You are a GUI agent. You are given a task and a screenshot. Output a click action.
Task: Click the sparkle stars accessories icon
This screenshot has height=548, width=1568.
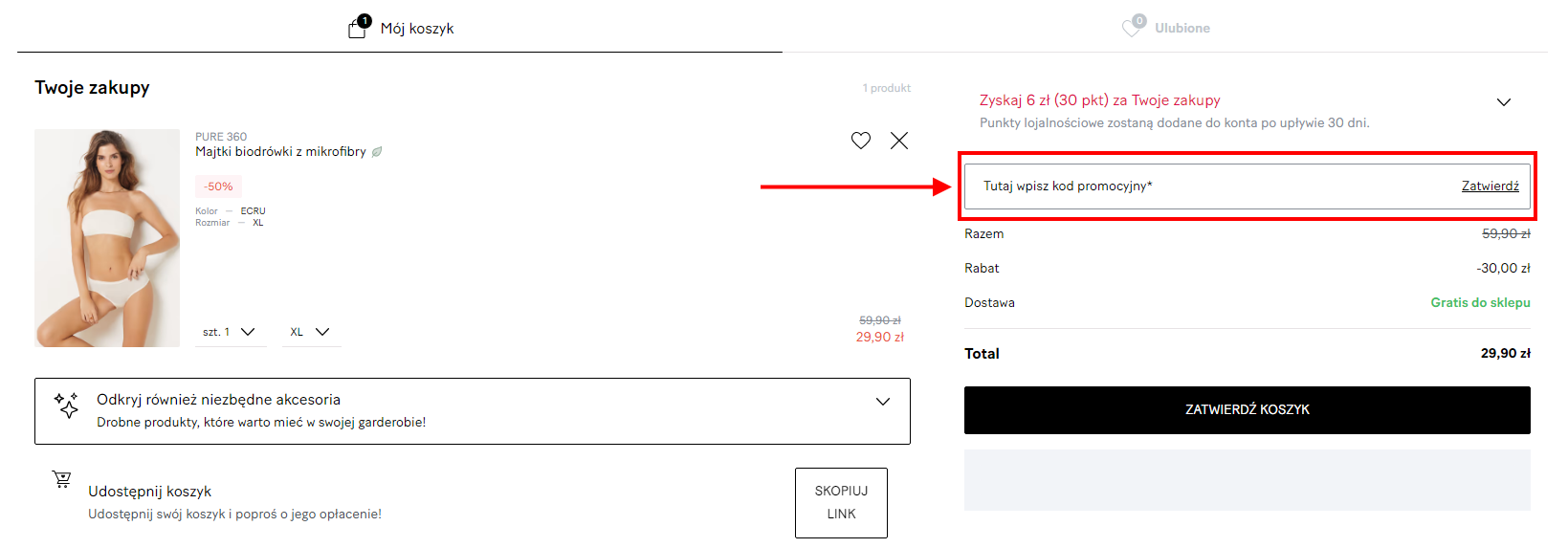click(66, 405)
